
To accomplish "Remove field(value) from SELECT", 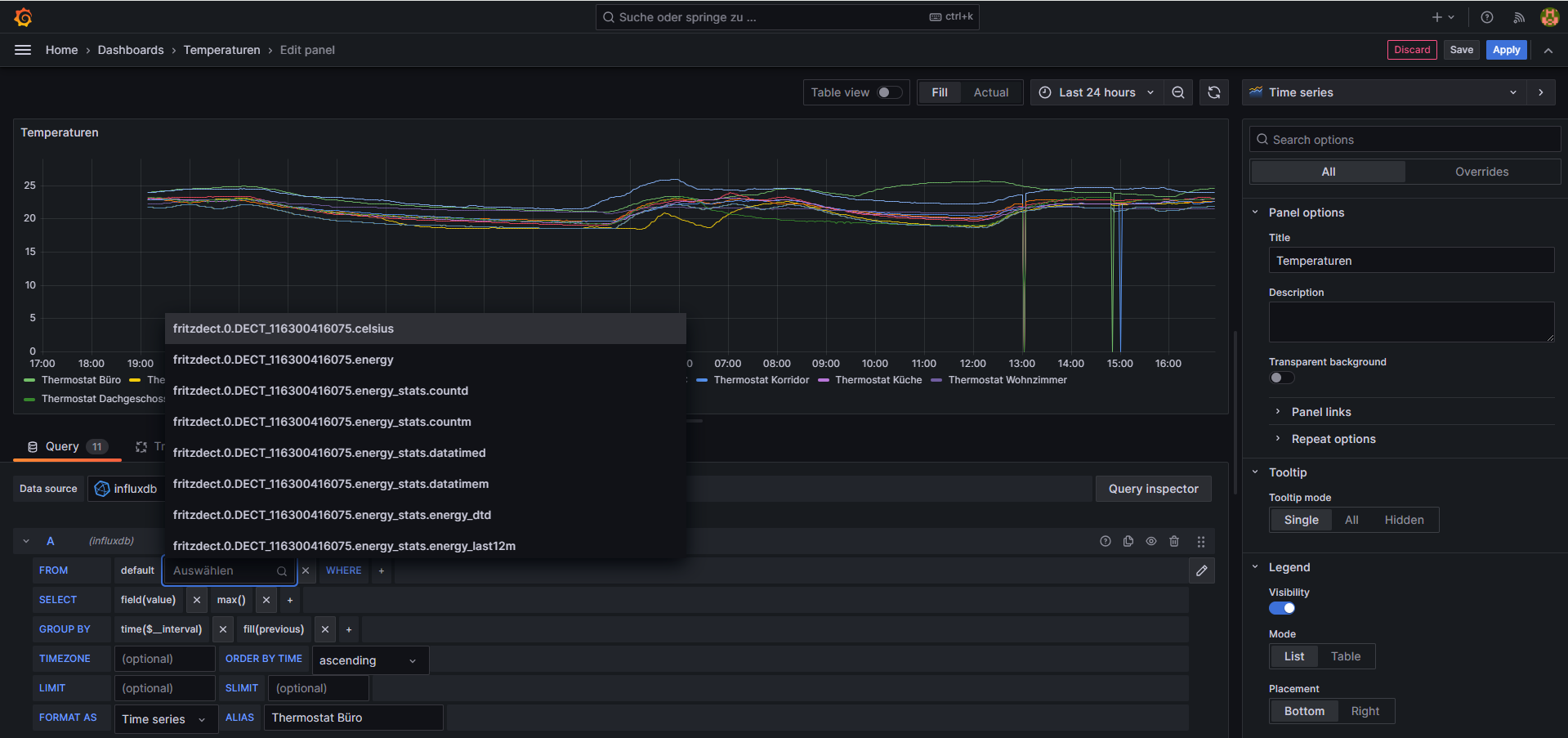I will point(197,600).
